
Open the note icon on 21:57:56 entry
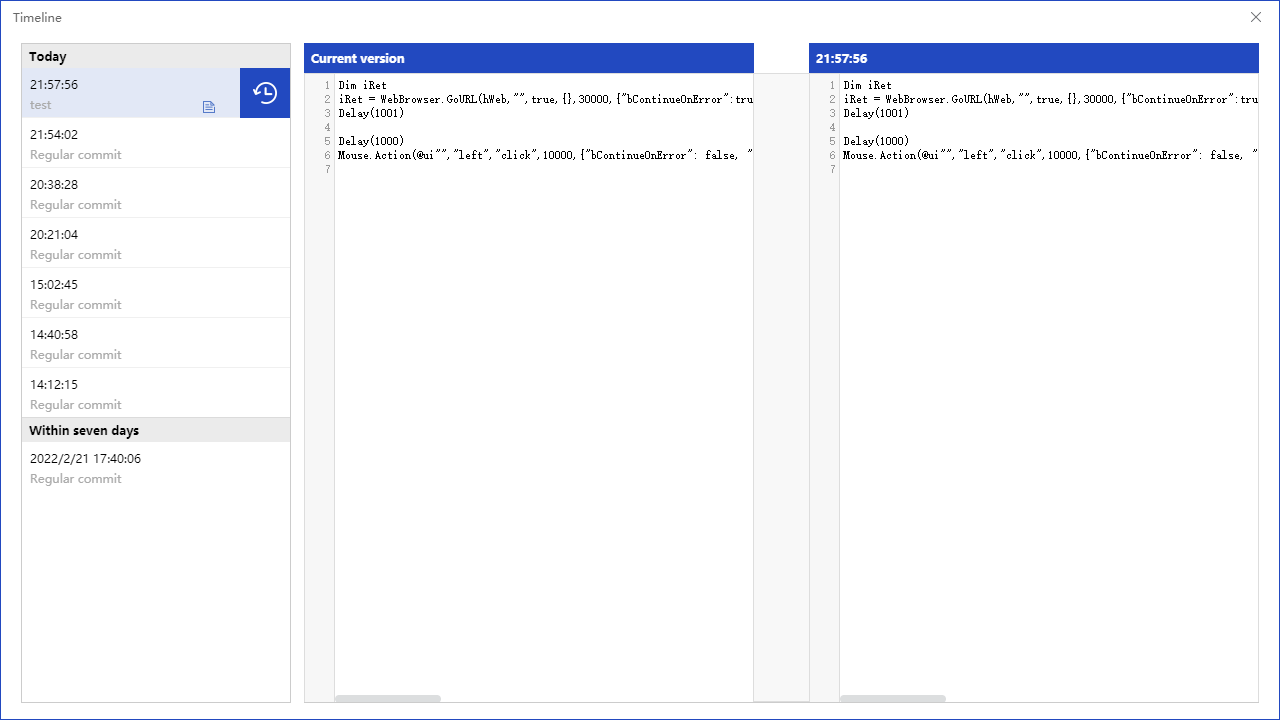pyautogui.click(x=209, y=107)
